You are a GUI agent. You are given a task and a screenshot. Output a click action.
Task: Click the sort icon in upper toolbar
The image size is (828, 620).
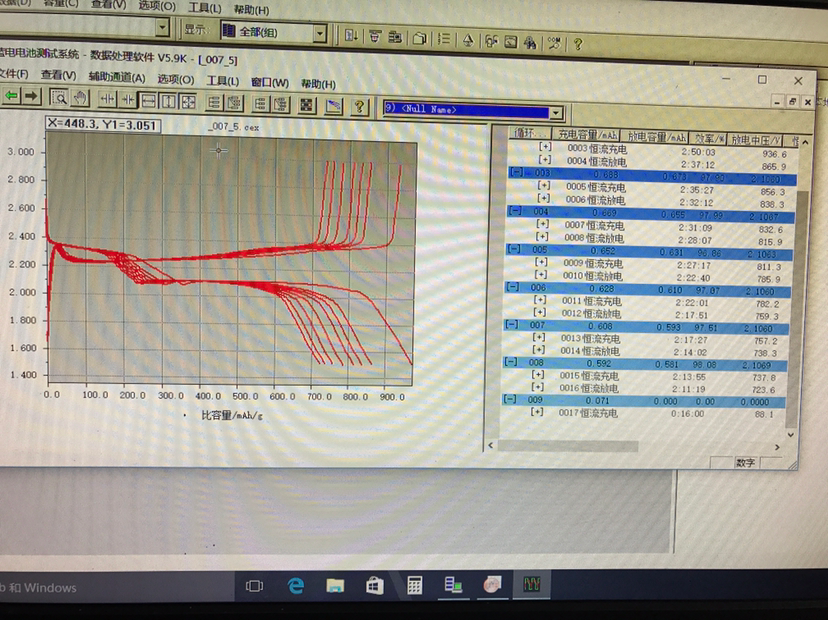pos(351,36)
